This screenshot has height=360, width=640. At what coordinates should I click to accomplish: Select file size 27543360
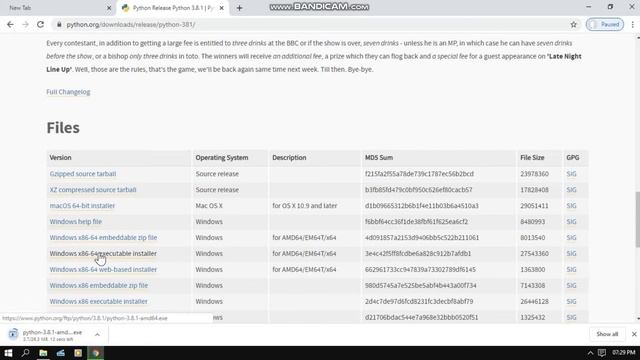tap(534, 253)
